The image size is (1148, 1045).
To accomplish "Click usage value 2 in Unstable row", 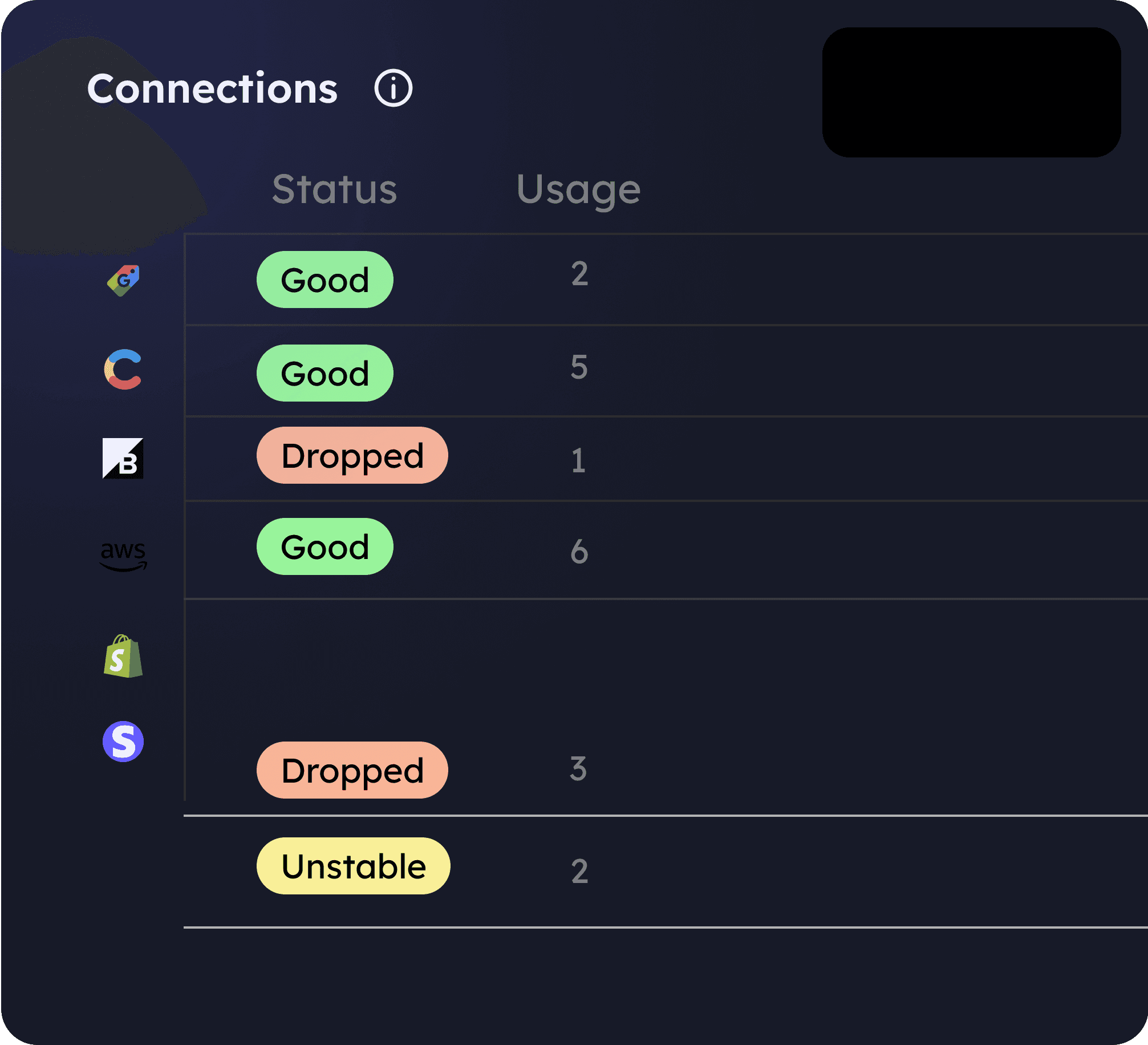I will click(579, 871).
